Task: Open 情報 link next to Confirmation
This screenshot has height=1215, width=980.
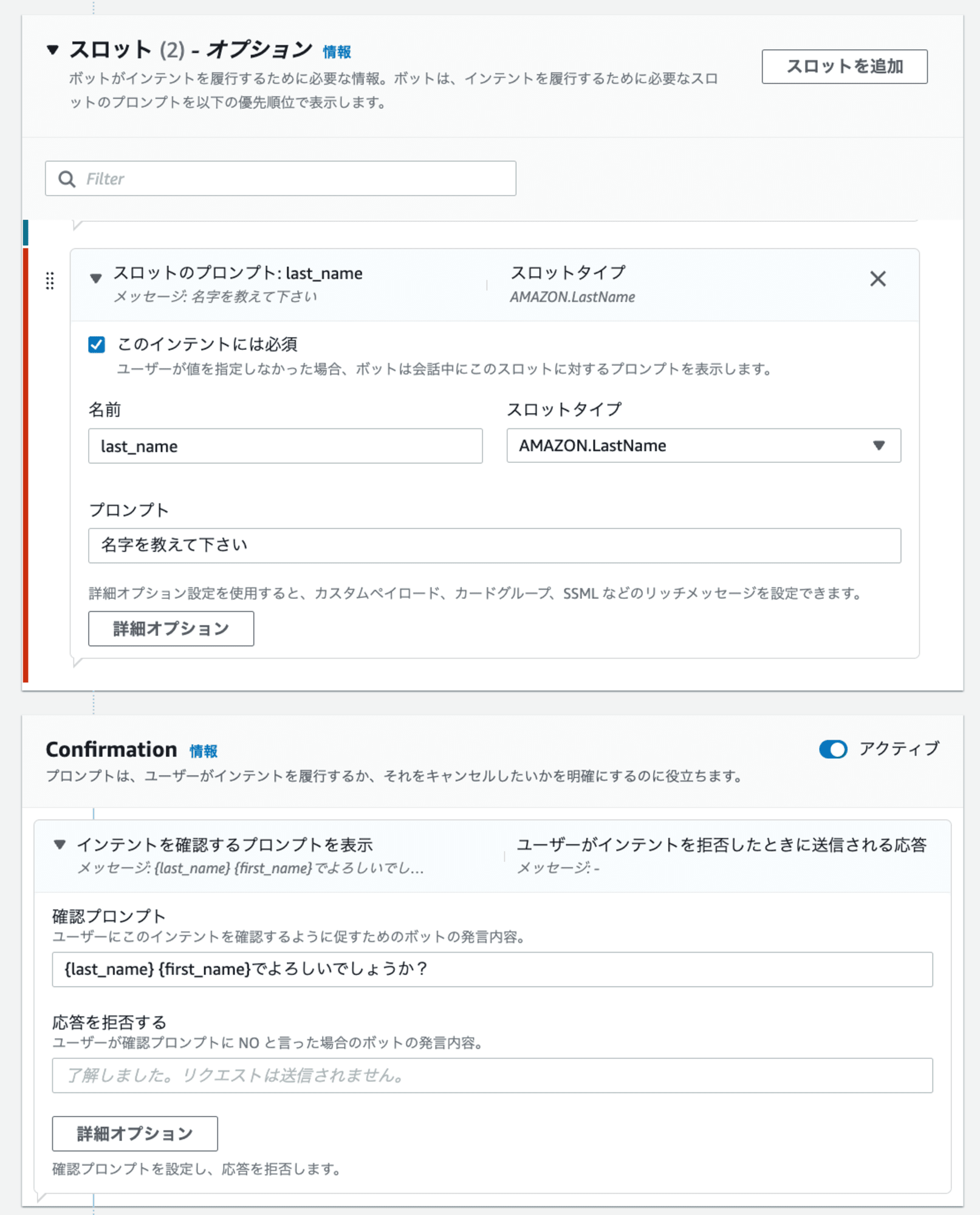Action: point(204,751)
